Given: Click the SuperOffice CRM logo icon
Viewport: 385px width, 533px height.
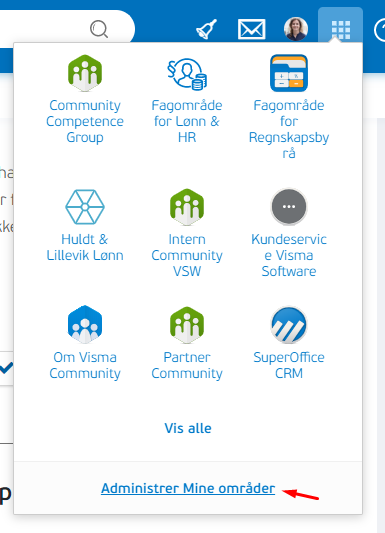Looking at the screenshot, I should (289, 325).
